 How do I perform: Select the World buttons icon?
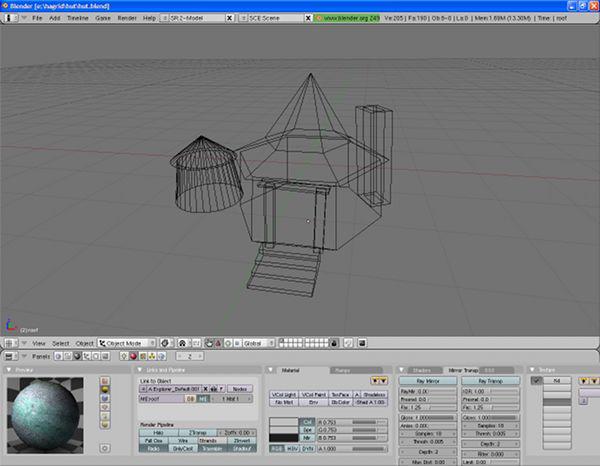(x=161, y=356)
